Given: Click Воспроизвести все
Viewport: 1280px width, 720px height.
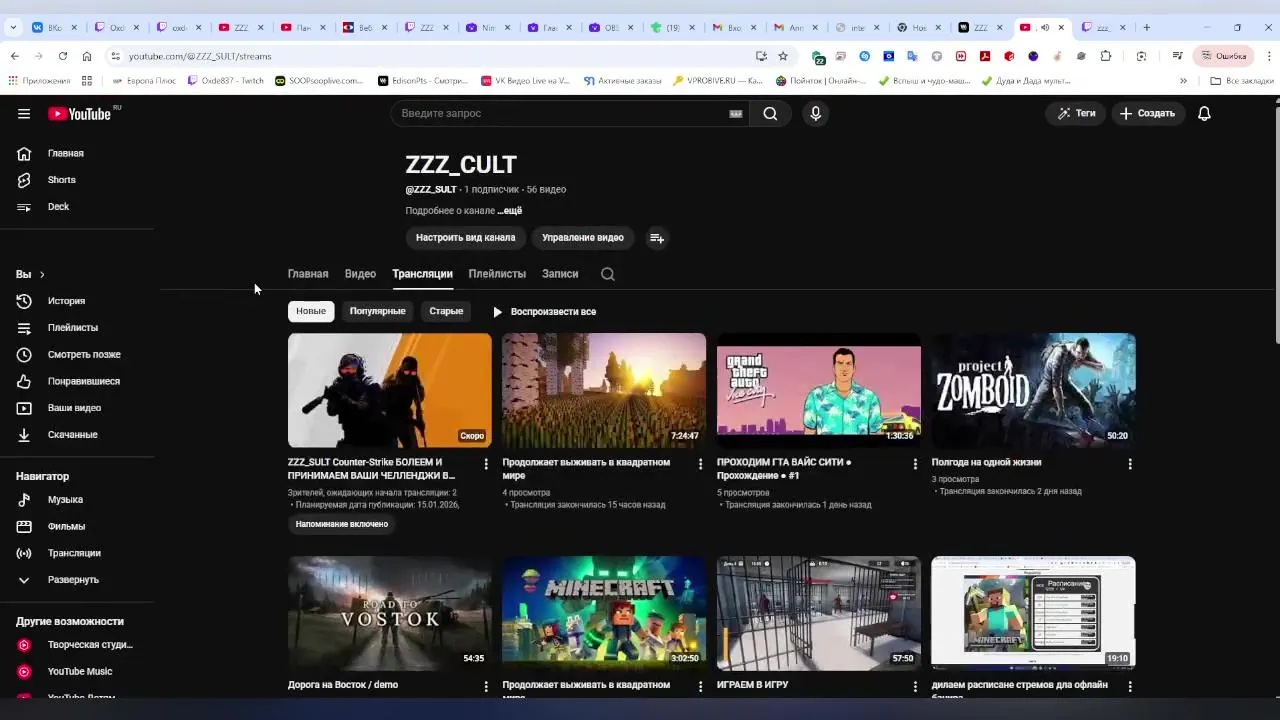Looking at the screenshot, I should tap(544, 312).
